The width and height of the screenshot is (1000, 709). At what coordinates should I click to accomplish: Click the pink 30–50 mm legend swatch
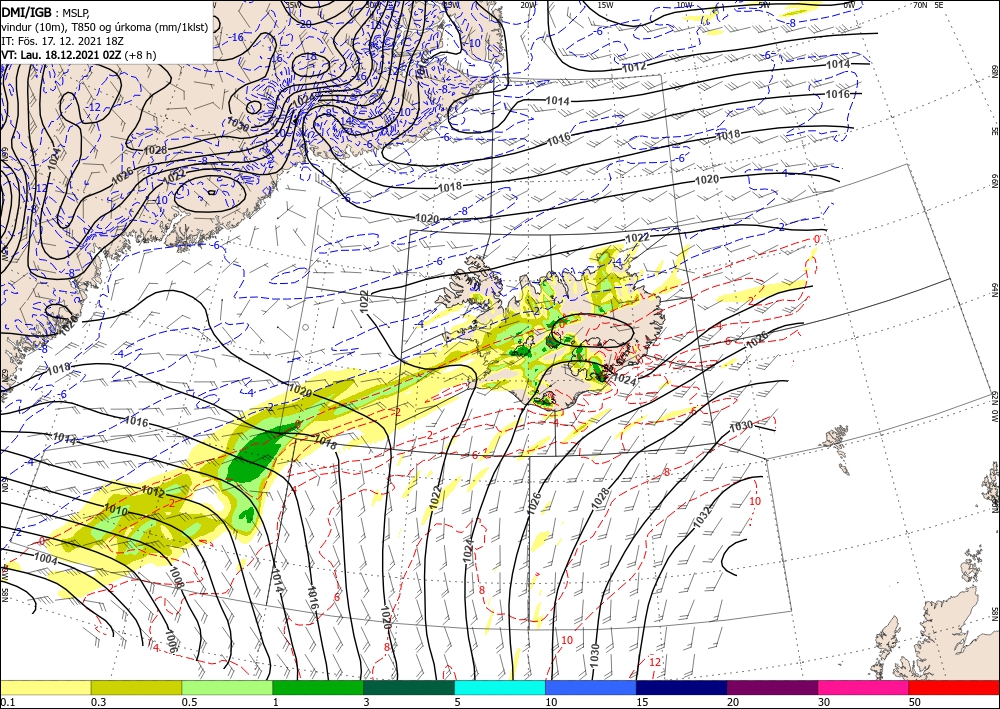tap(864, 687)
